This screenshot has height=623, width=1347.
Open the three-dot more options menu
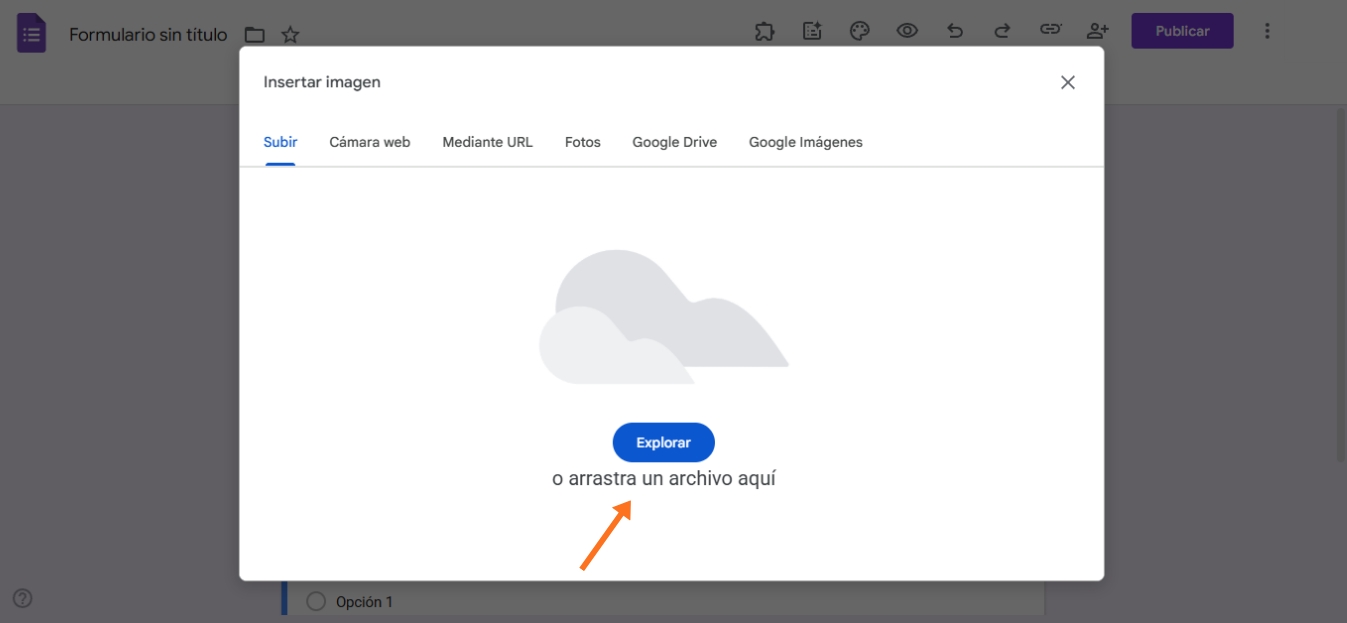[x=1267, y=31]
